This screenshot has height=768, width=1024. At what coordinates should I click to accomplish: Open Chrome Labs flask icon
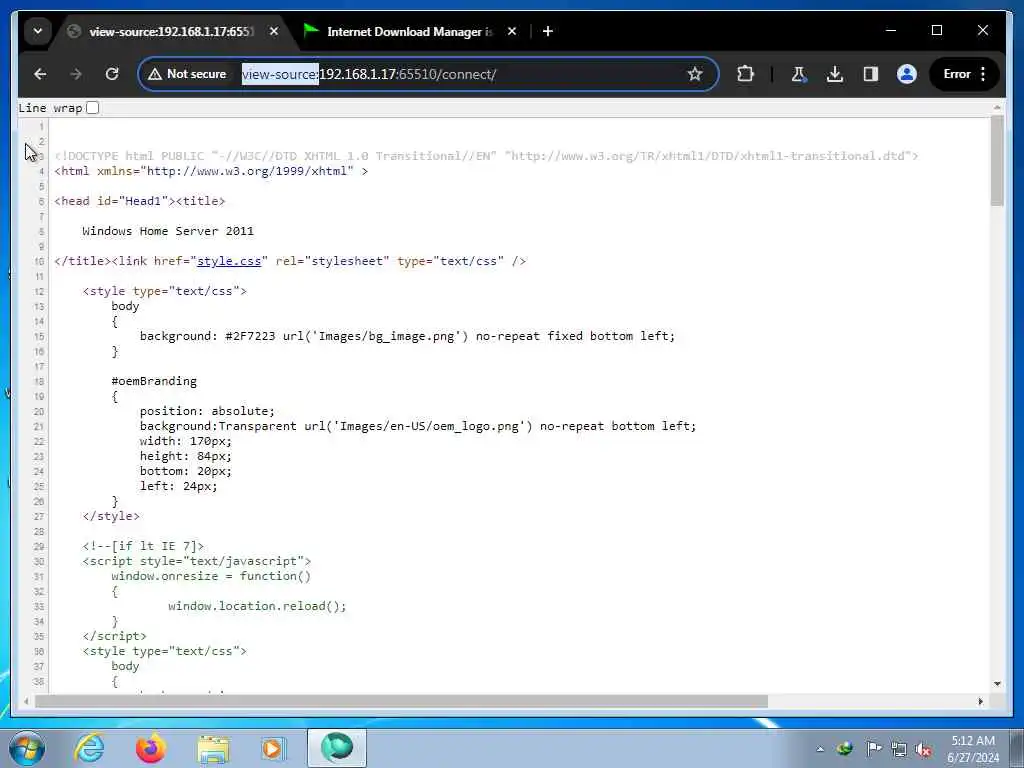point(799,74)
